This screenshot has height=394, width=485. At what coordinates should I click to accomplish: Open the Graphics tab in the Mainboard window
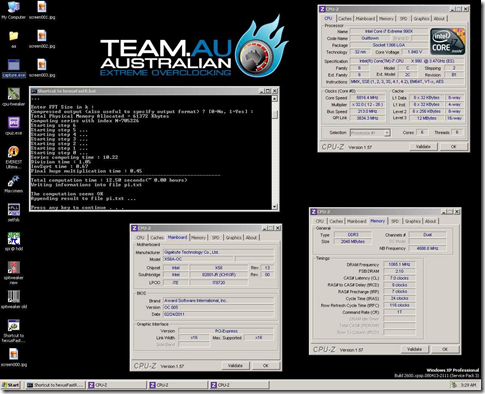click(x=233, y=238)
